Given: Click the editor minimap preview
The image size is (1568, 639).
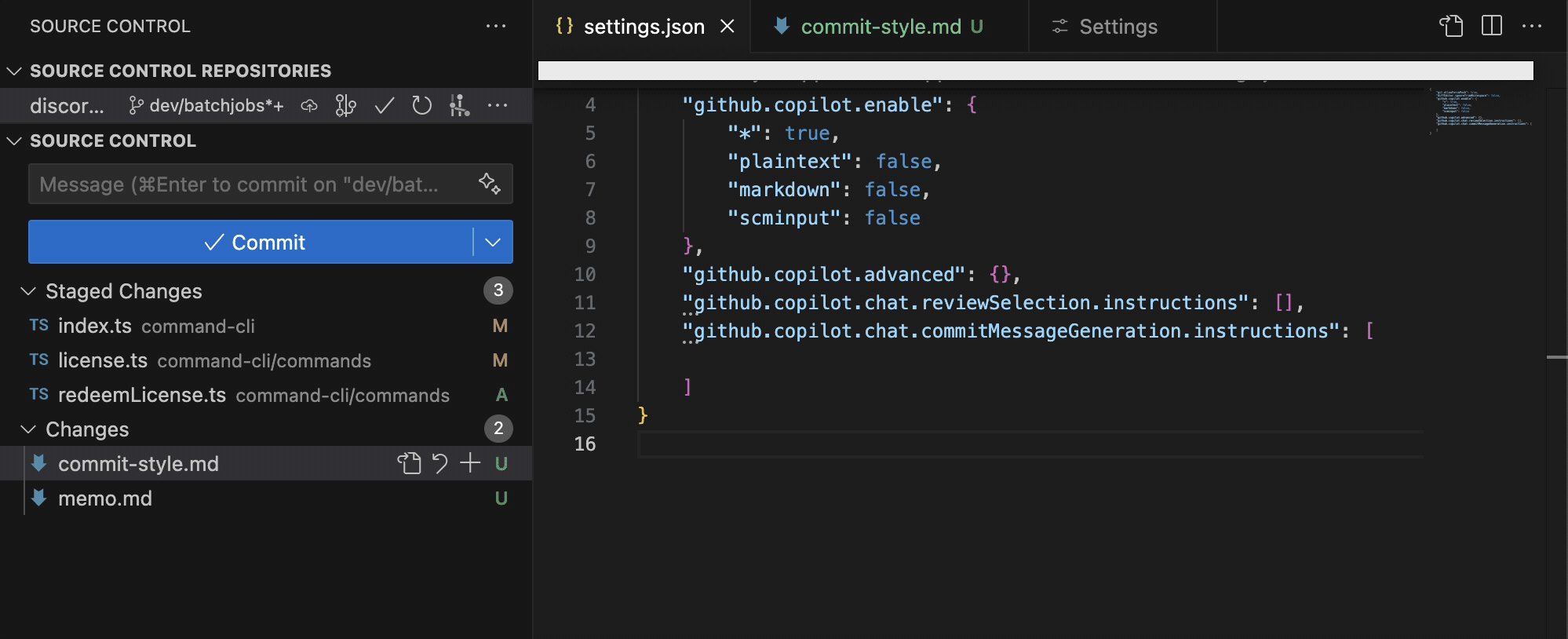Looking at the screenshot, I should click(1482, 110).
